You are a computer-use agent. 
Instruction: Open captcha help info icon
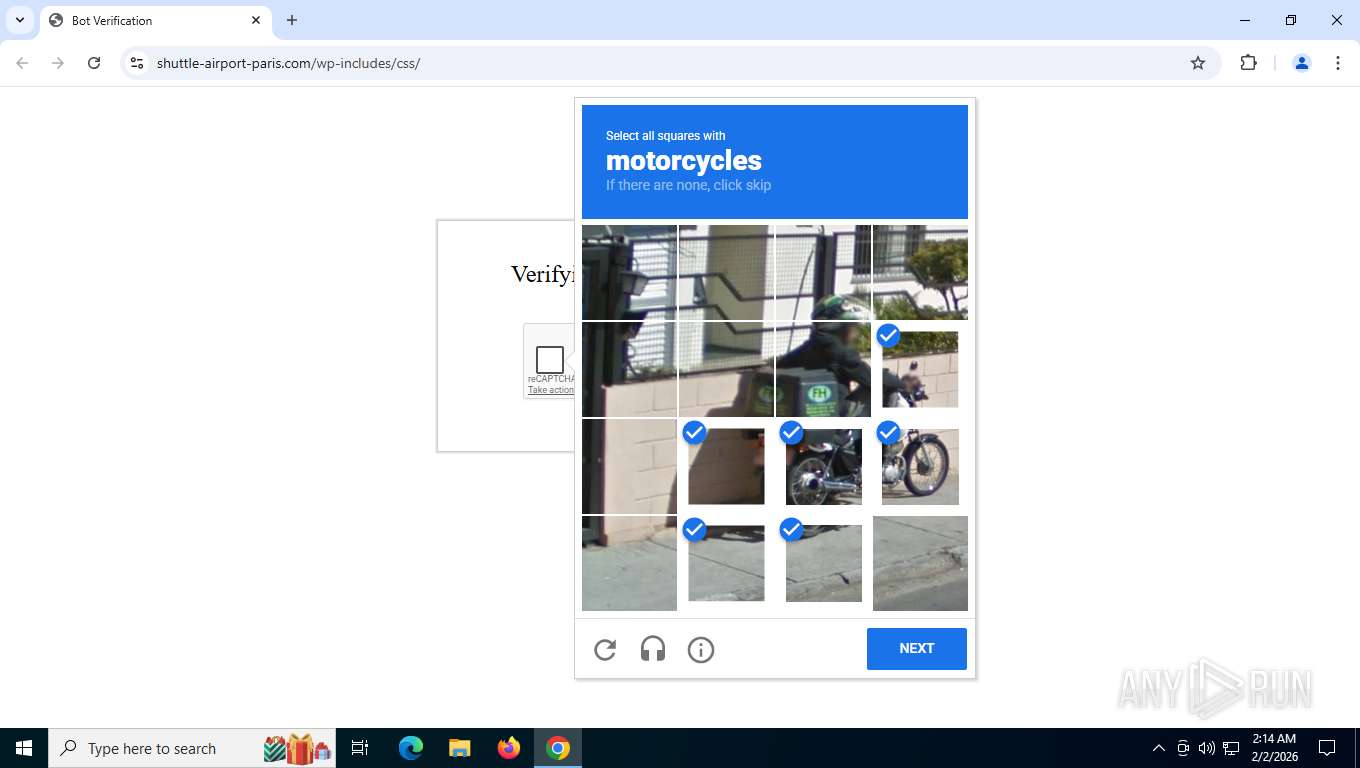(x=701, y=650)
